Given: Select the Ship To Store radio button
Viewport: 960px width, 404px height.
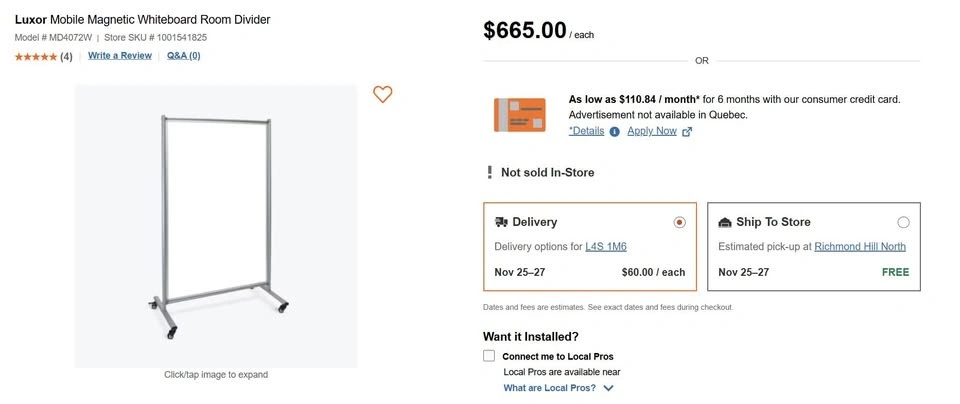Looking at the screenshot, I should coord(903,222).
